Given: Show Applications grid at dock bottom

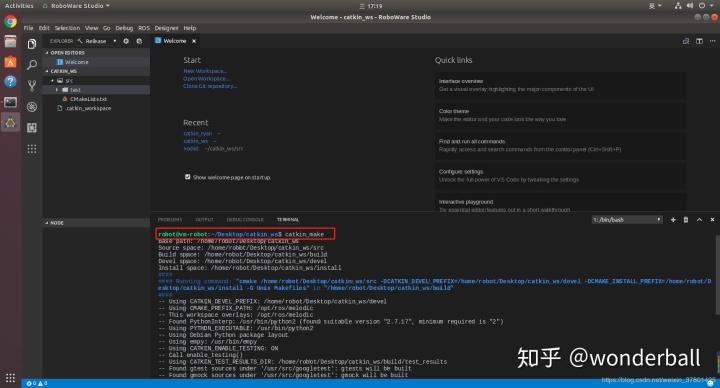Looking at the screenshot, I should pyautogui.click(x=10, y=378).
